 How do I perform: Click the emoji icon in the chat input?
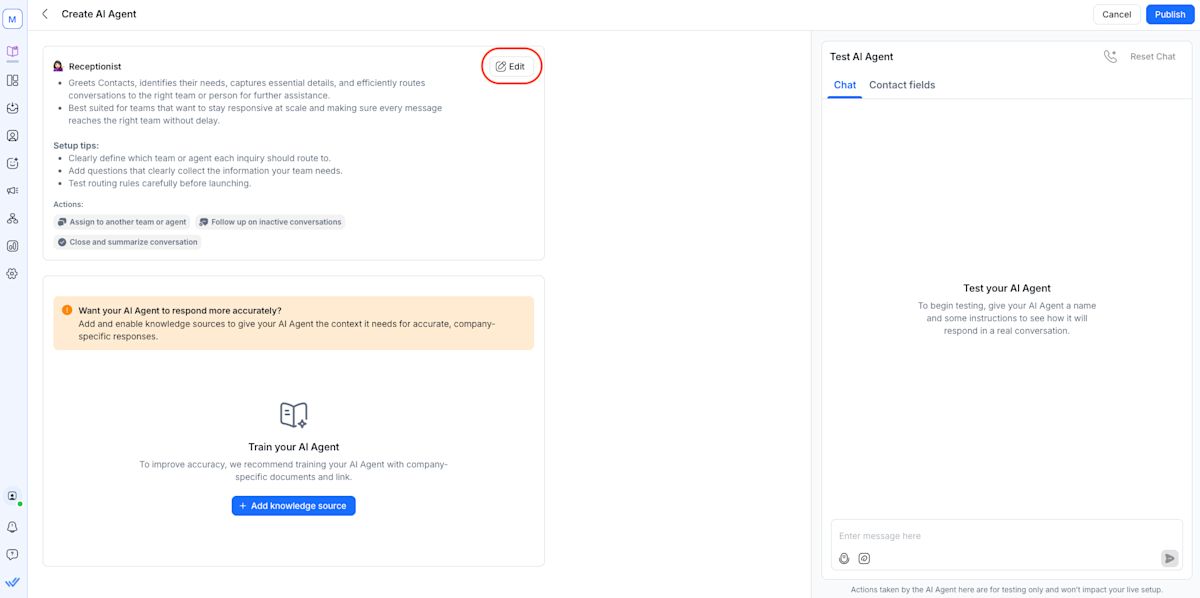click(865, 558)
